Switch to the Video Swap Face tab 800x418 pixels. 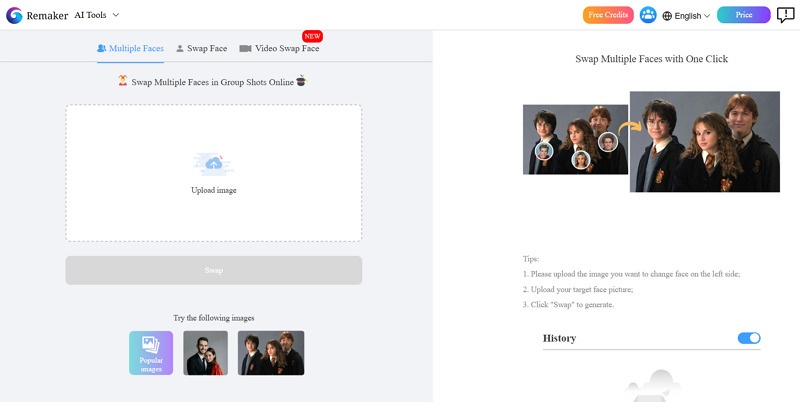pos(280,48)
